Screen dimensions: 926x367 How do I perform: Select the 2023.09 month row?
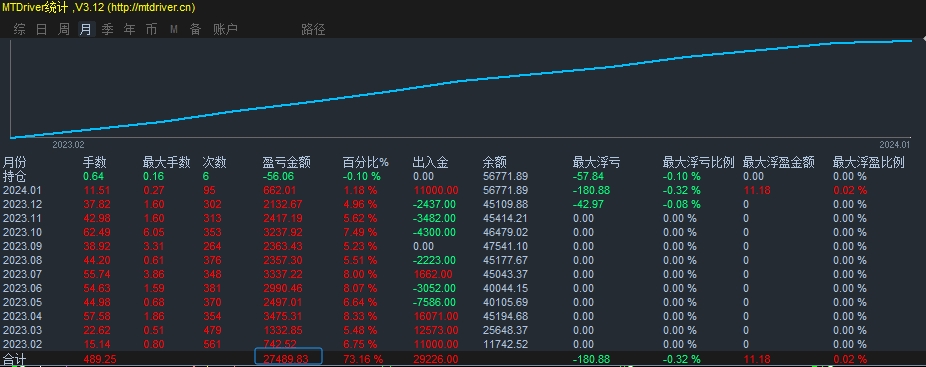(463, 246)
